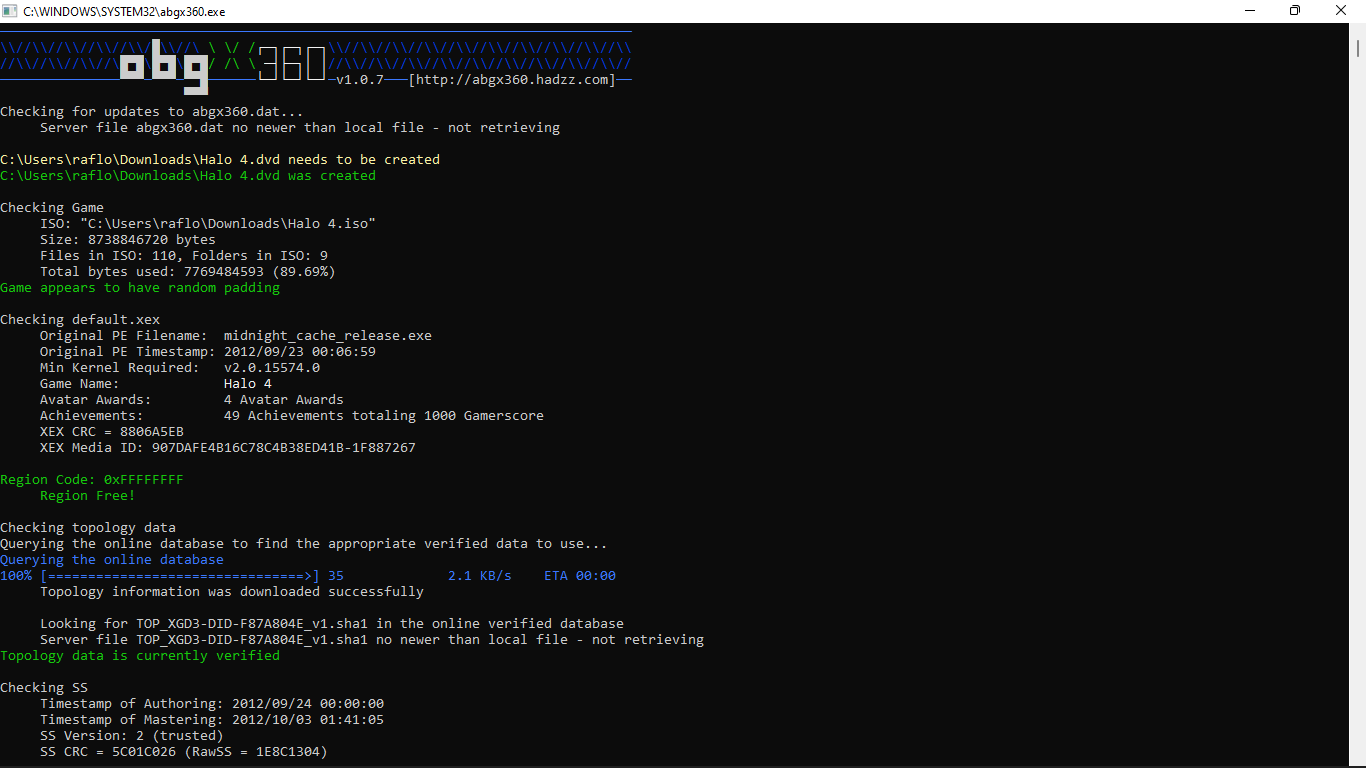Click the ISO path Halo 4.iso line
The width and height of the screenshot is (1366, 768).
[x=208, y=224]
